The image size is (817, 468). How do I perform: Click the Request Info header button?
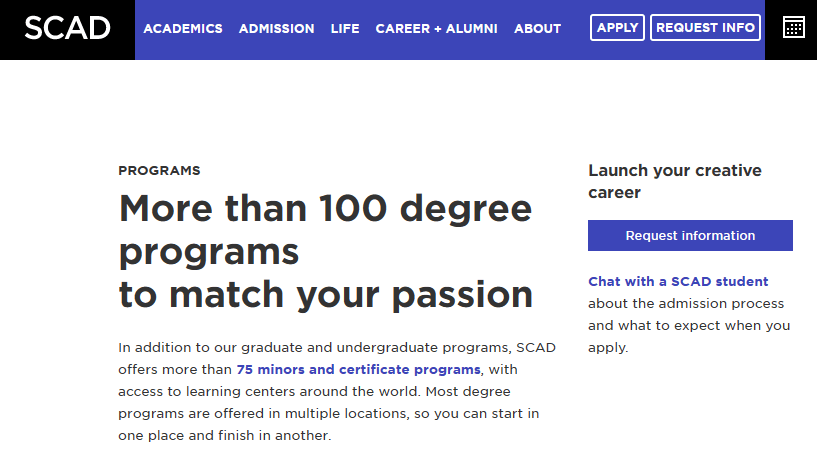click(x=705, y=28)
